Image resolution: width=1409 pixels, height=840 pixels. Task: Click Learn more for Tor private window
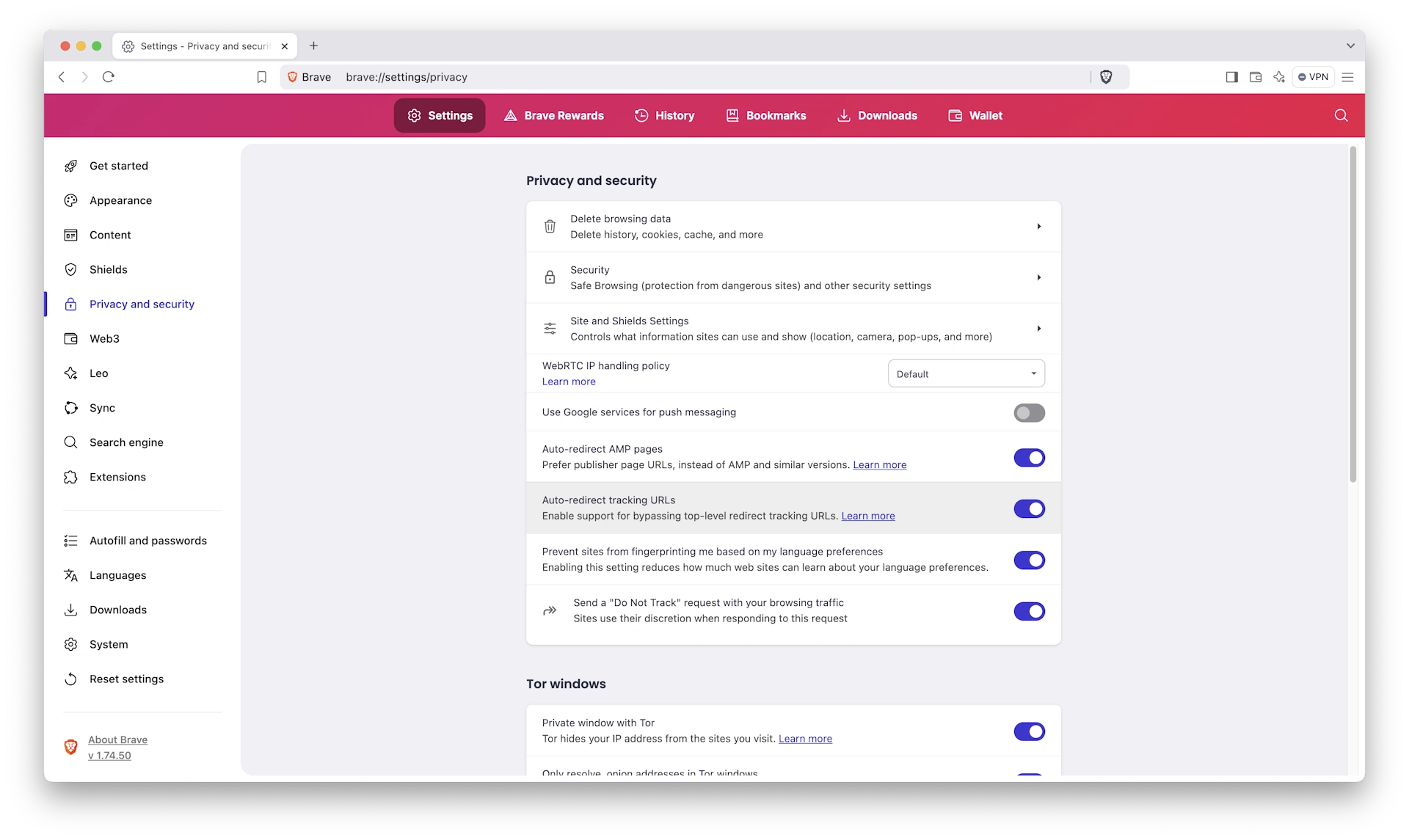pos(806,738)
